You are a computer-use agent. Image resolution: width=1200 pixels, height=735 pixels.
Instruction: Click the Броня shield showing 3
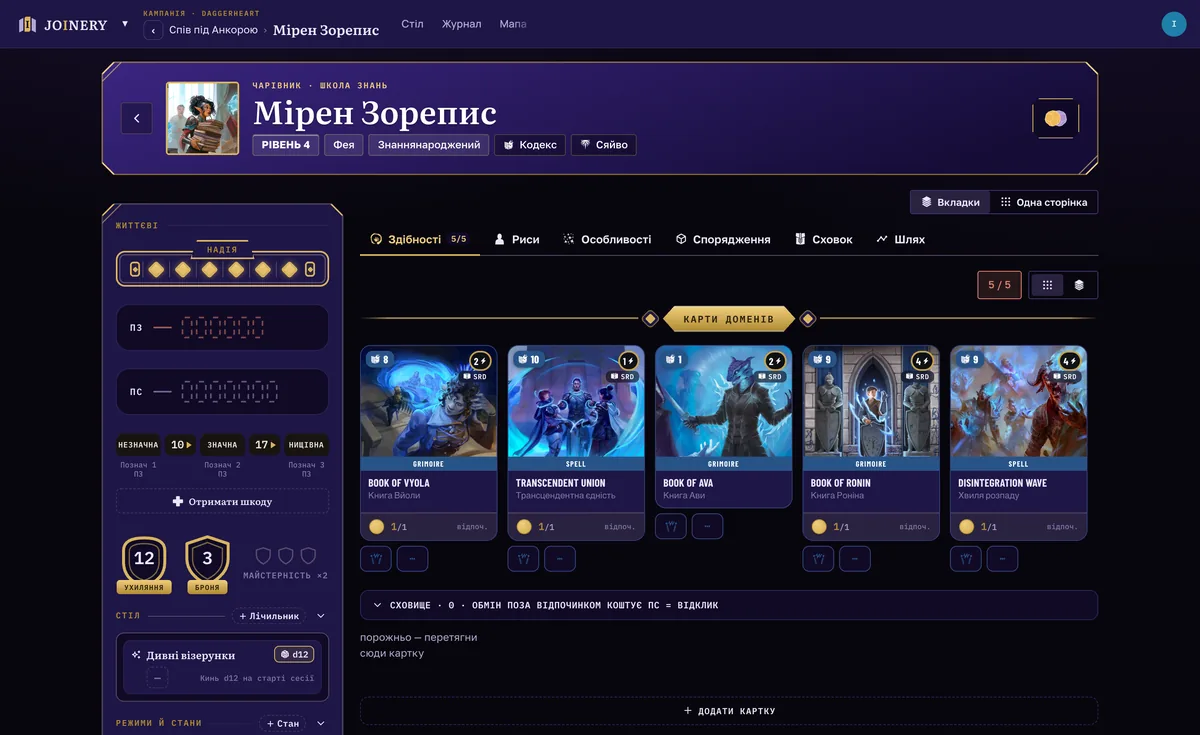click(x=207, y=564)
